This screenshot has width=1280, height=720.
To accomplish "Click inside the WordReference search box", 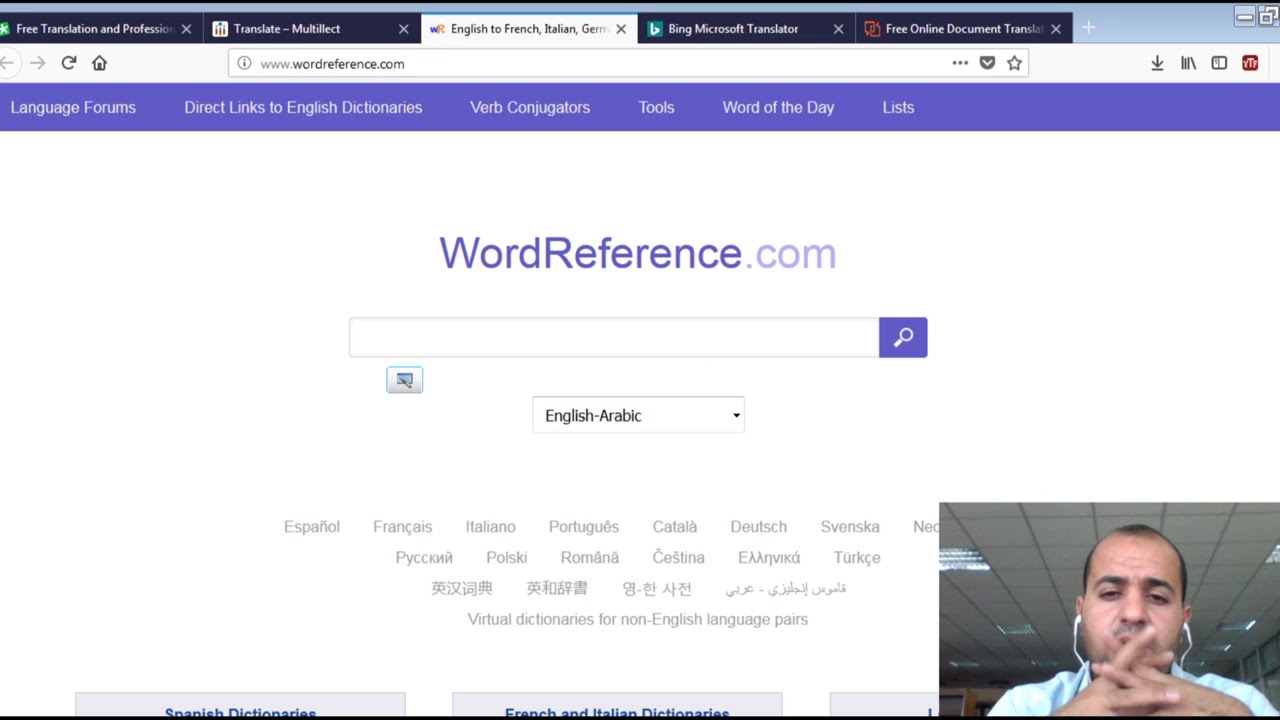I will [614, 338].
